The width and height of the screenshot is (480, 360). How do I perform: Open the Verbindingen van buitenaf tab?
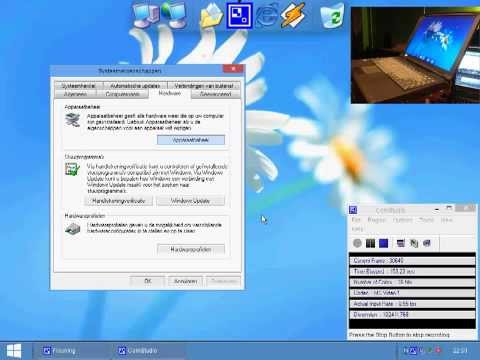[x=204, y=86]
